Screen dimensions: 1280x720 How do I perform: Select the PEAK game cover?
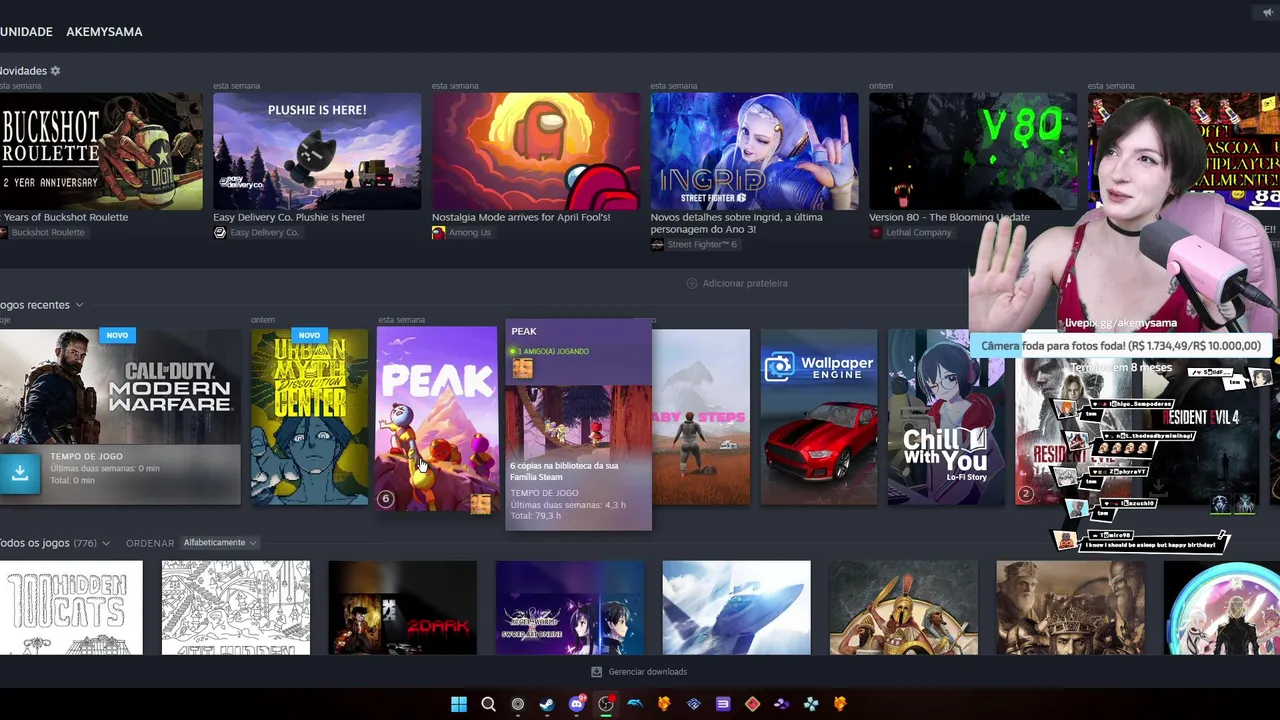(436, 420)
